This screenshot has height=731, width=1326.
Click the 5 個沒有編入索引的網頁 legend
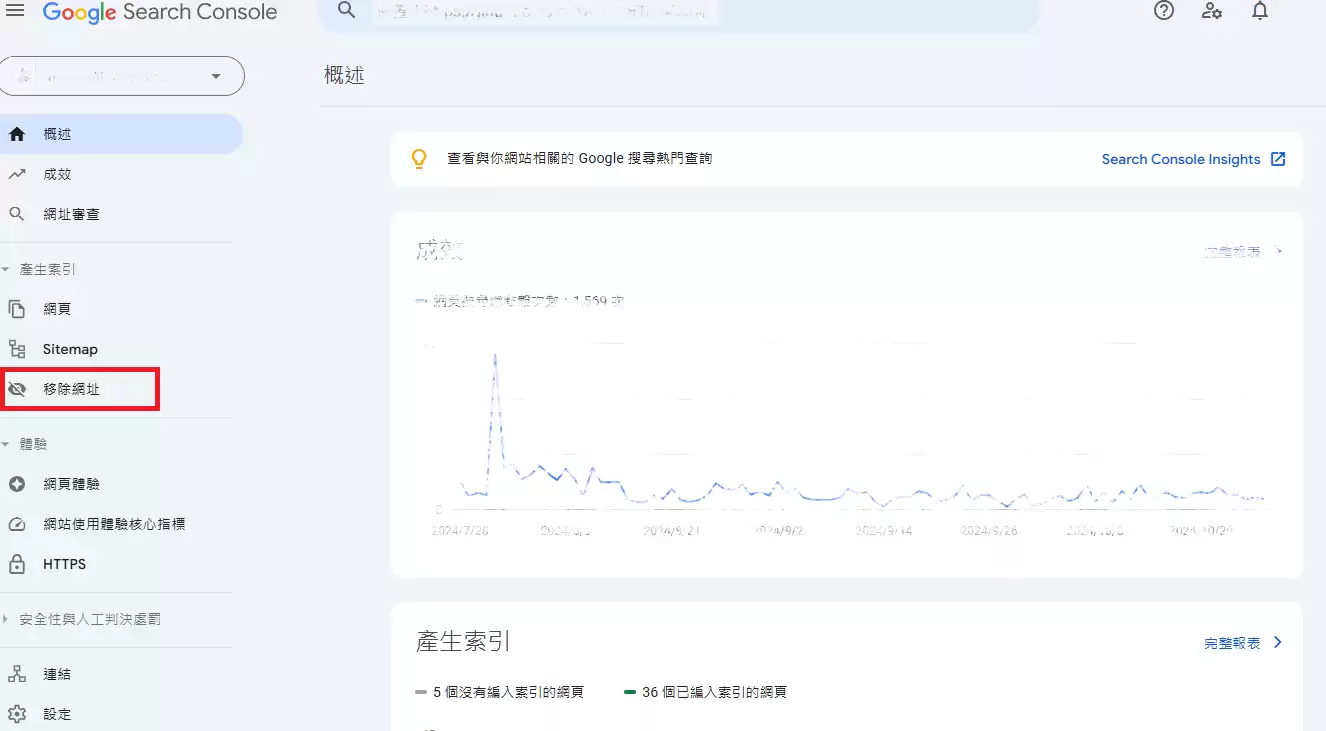point(500,692)
